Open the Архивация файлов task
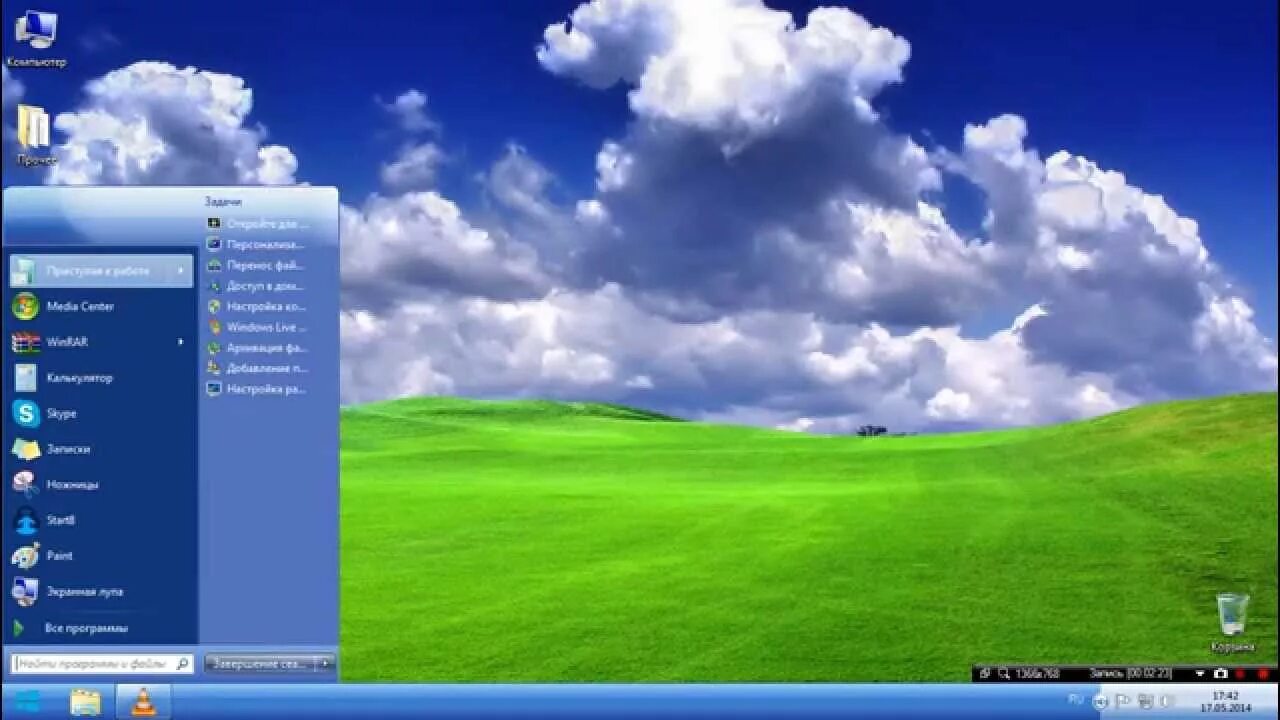Screen dimensions: 1280x720 [x=257, y=348]
